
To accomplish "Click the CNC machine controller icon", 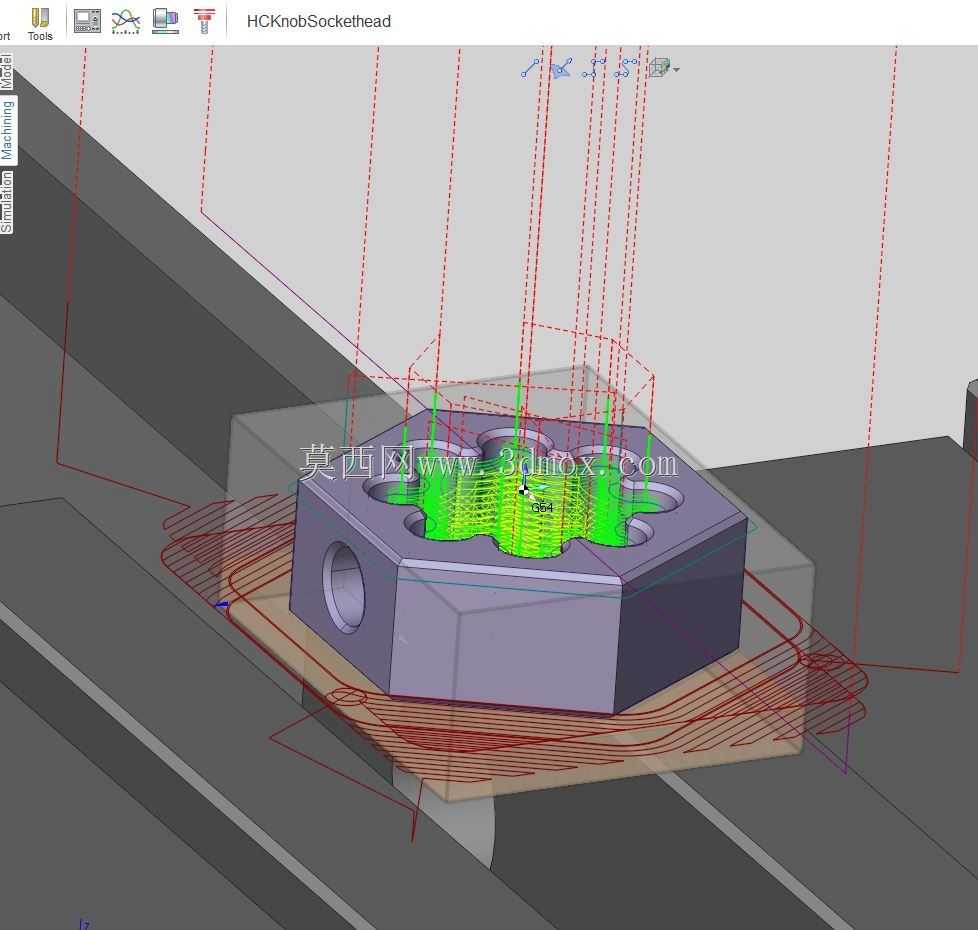I will [87, 21].
